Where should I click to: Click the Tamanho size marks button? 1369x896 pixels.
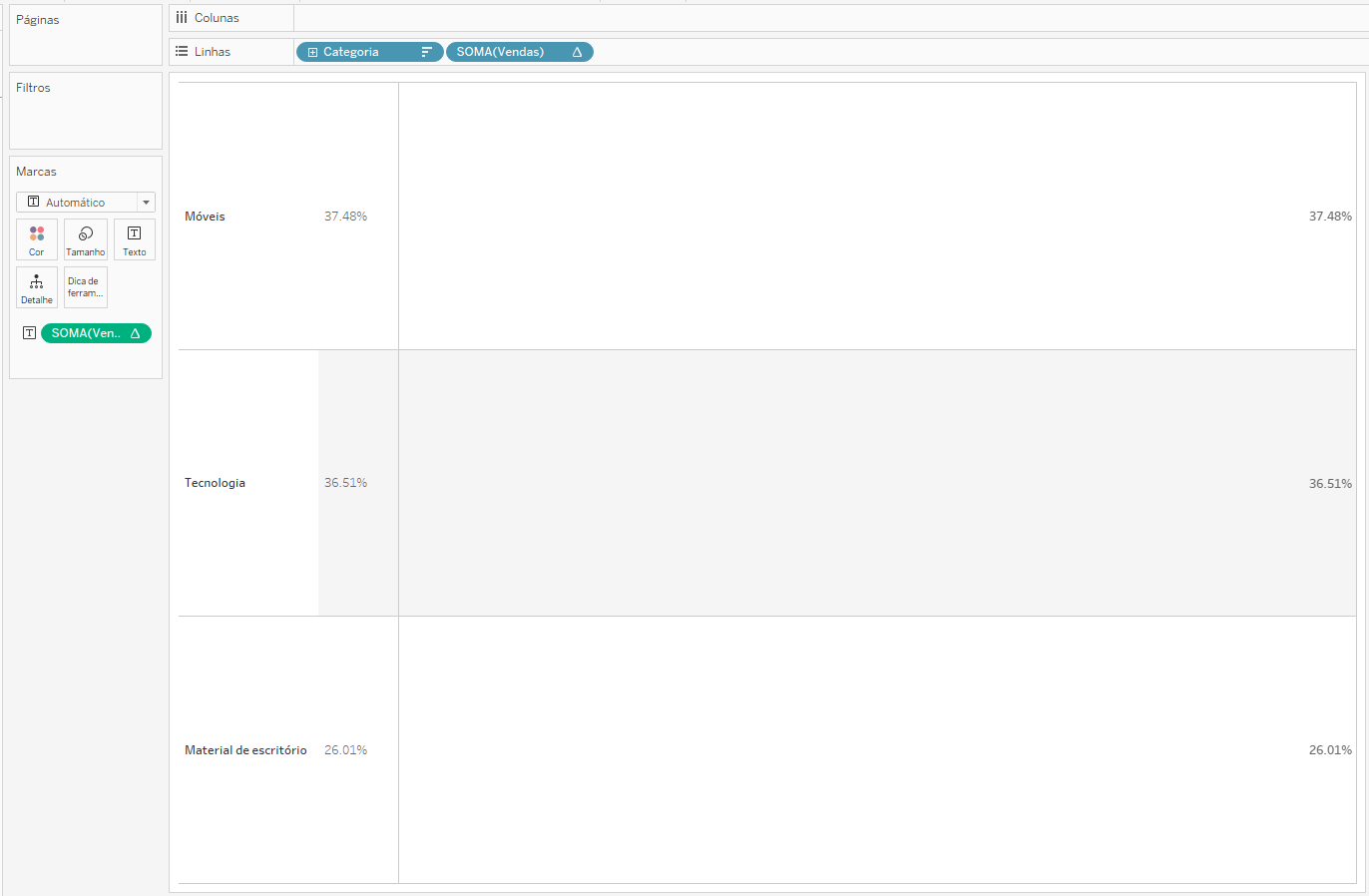click(86, 239)
